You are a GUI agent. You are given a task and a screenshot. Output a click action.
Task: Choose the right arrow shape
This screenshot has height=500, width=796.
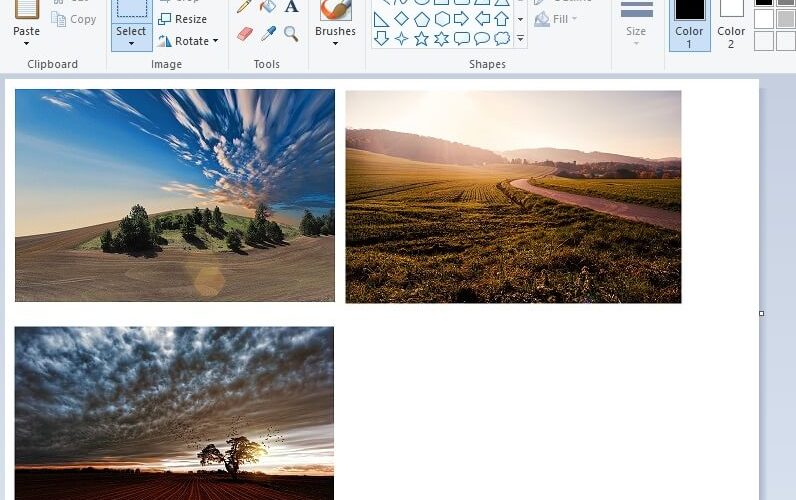tap(461, 19)
